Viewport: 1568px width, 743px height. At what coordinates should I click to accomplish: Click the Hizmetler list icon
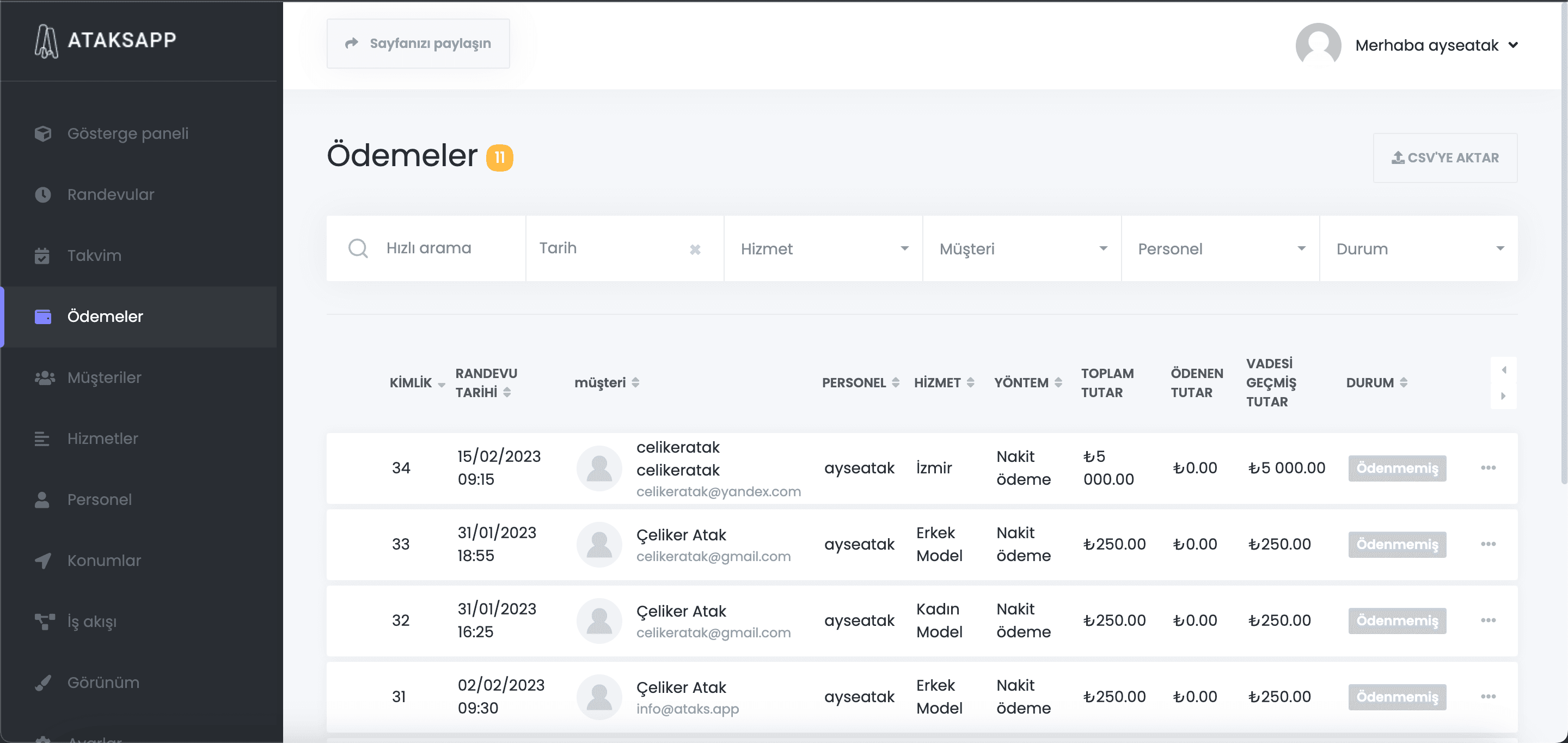pos(42,439)
